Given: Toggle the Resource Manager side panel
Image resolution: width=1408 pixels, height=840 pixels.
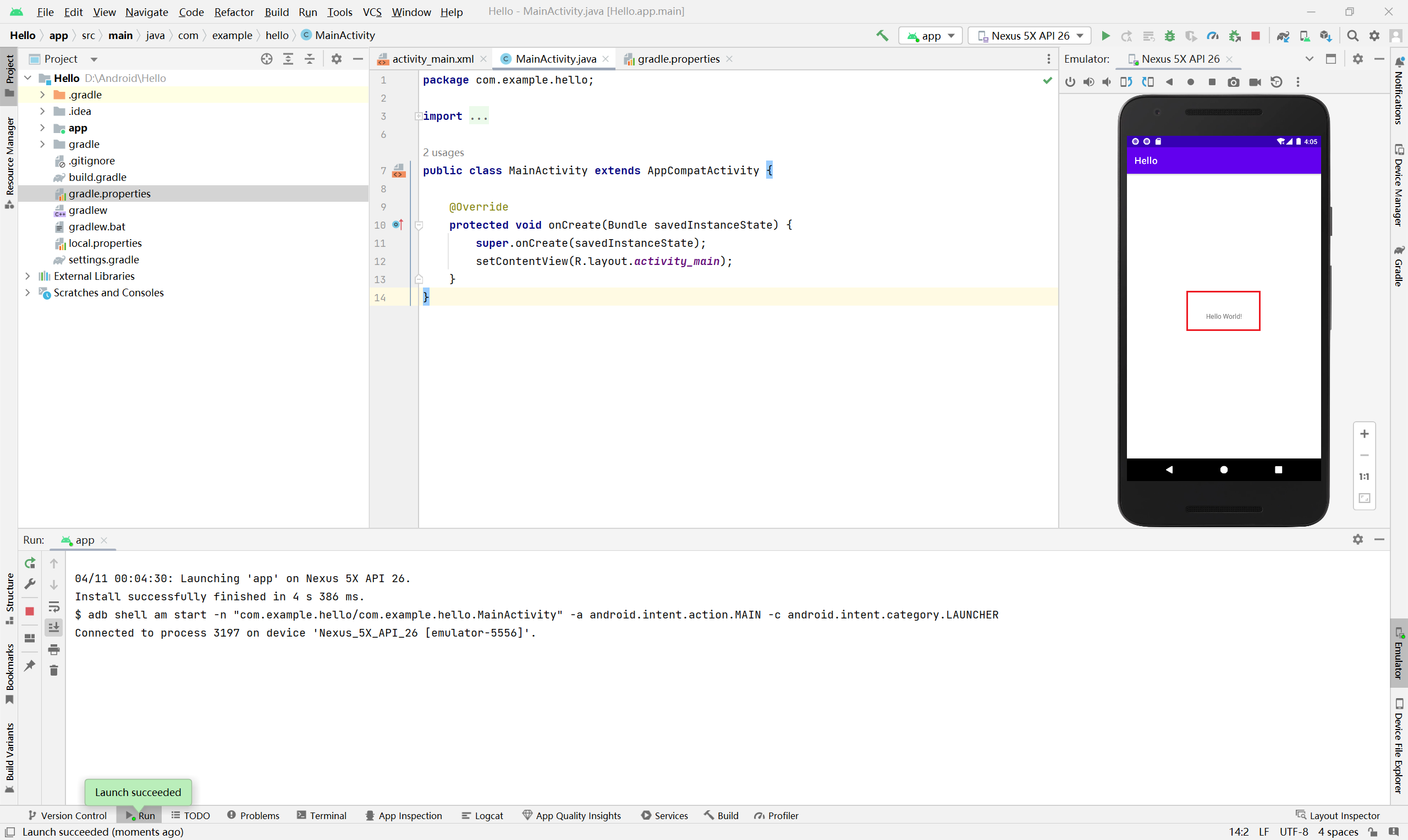Looking at the screenshot, I should (x=9, y=163).
